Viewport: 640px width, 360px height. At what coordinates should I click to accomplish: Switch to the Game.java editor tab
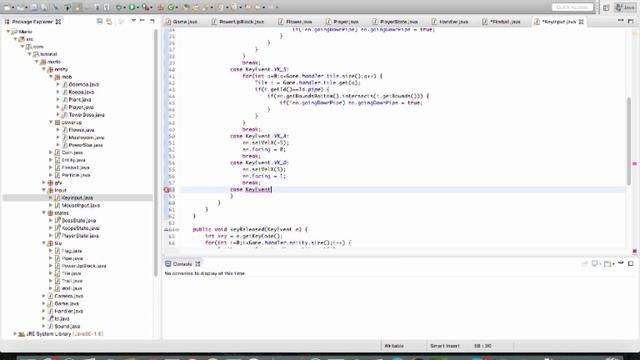click(x=182, y=22)
